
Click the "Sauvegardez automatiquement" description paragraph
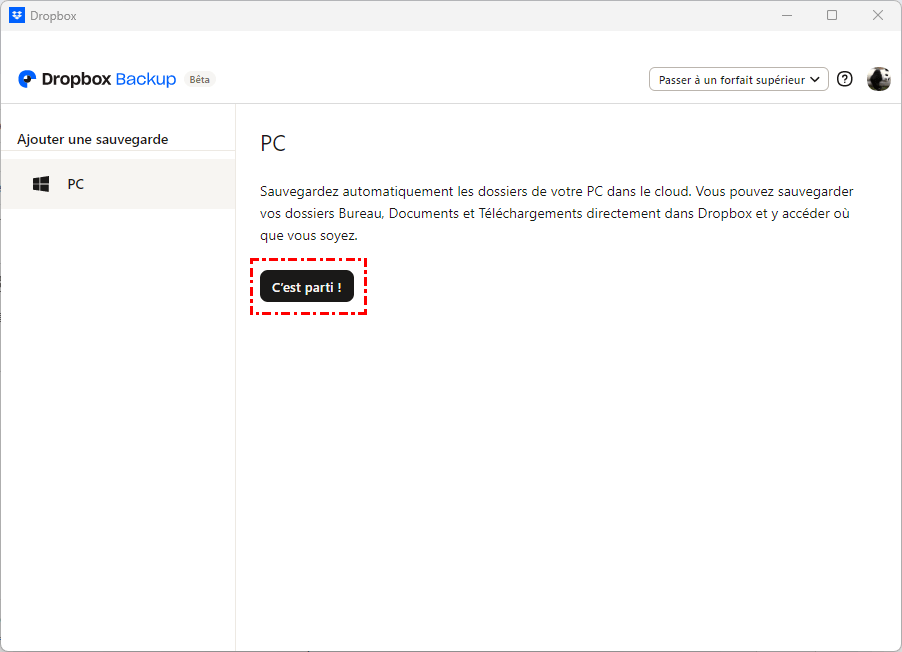coord(556,213)
